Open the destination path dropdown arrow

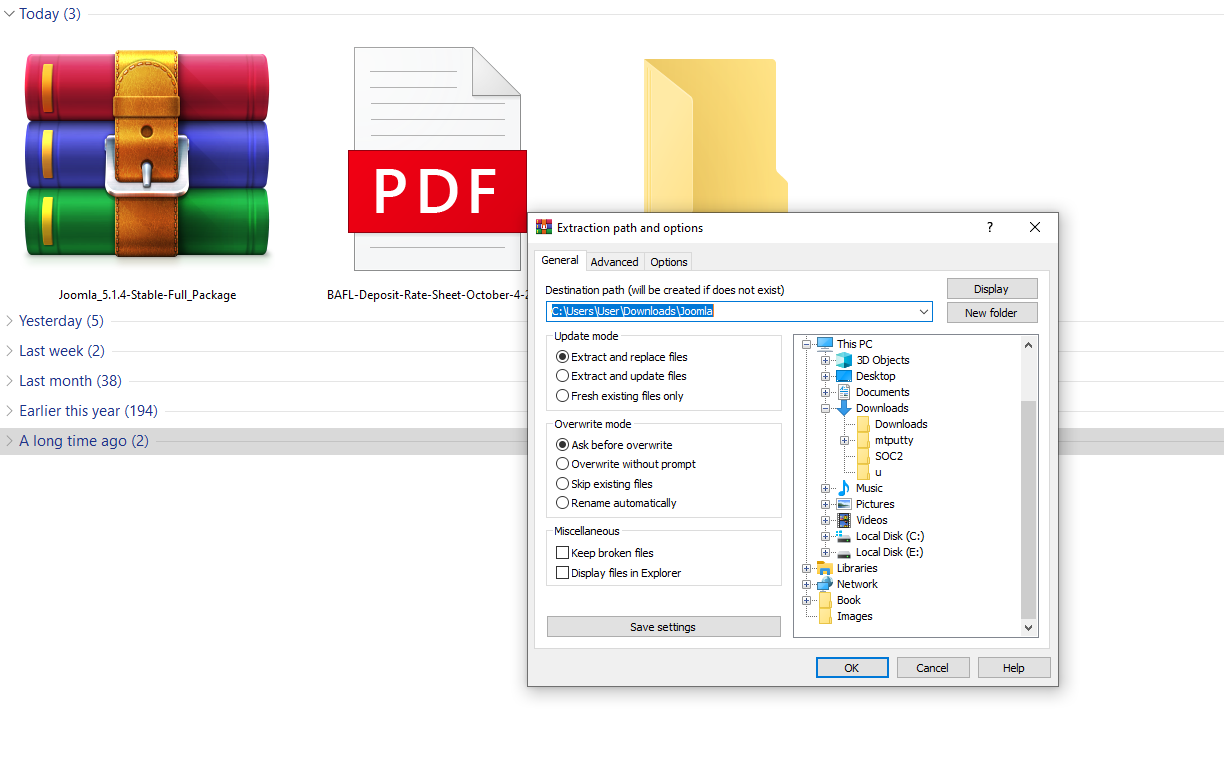[x=923, y=312]
